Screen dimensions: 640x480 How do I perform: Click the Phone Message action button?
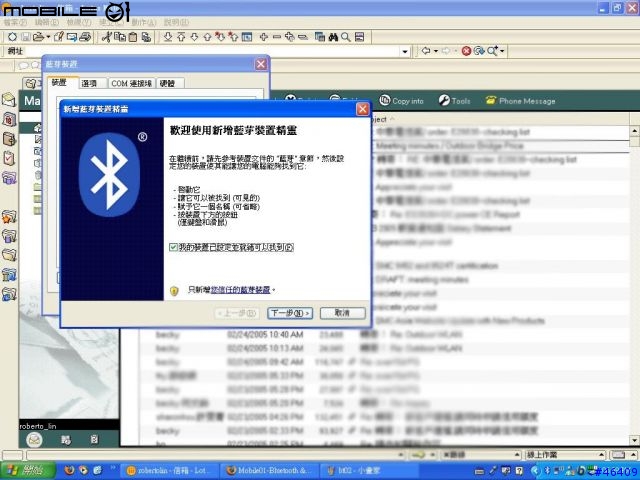tap(520, 101)
